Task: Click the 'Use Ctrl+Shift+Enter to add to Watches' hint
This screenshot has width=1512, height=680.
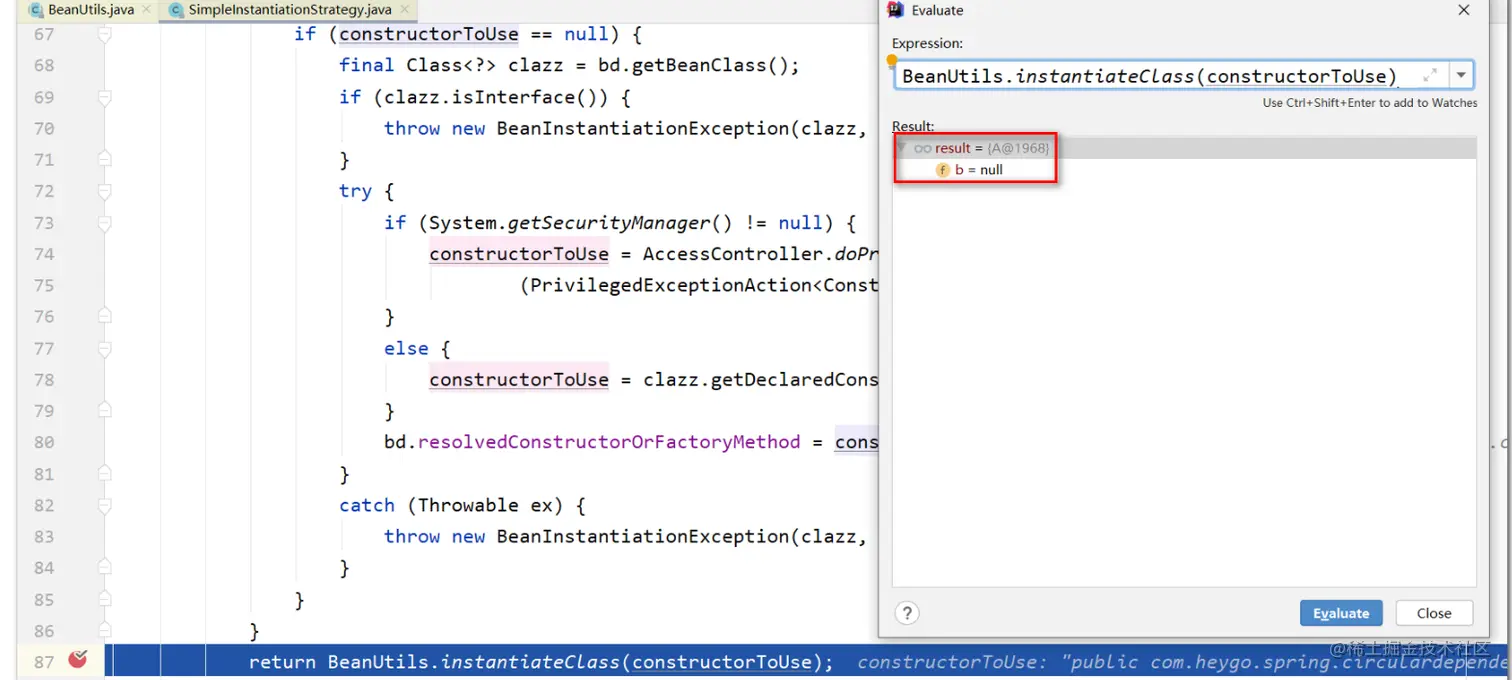Action: pos(1369,103)
